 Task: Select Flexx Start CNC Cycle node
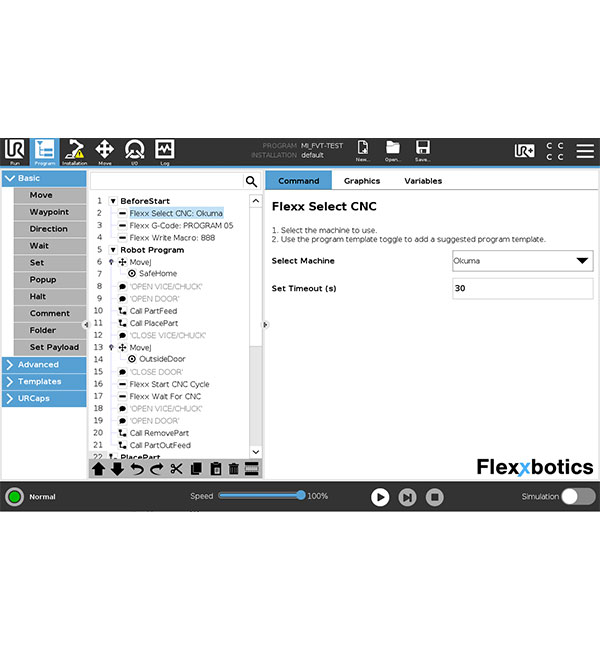[169, 384]
